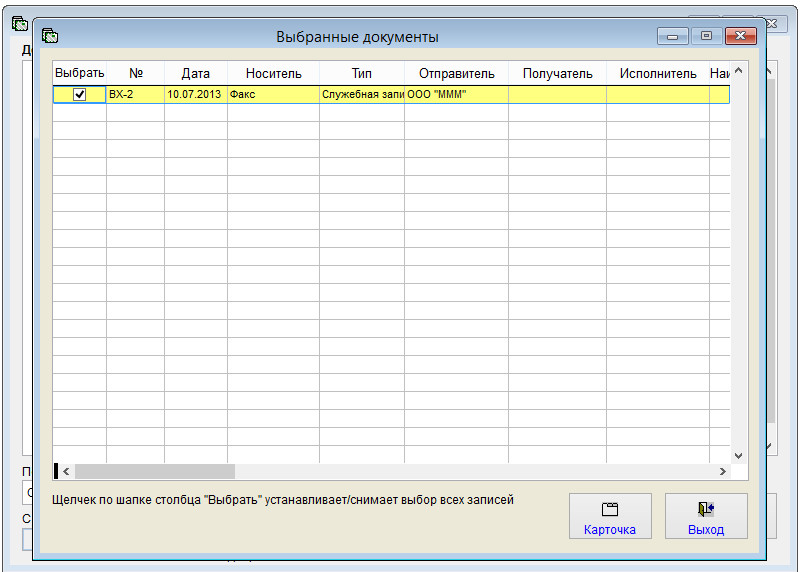
Task: Select the ВХ-2 document number cell
Action: [135, 94]
